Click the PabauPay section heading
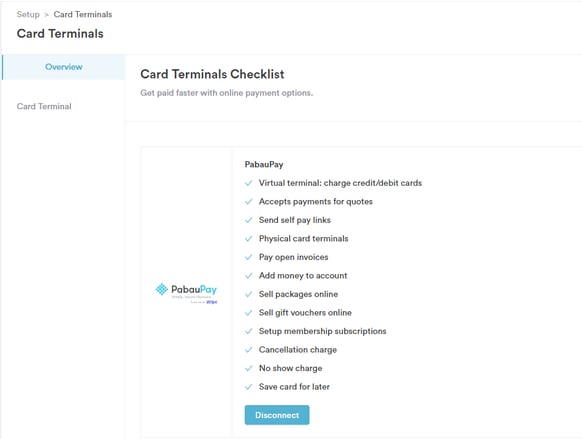The image size is (582, 439). [264, 164]
